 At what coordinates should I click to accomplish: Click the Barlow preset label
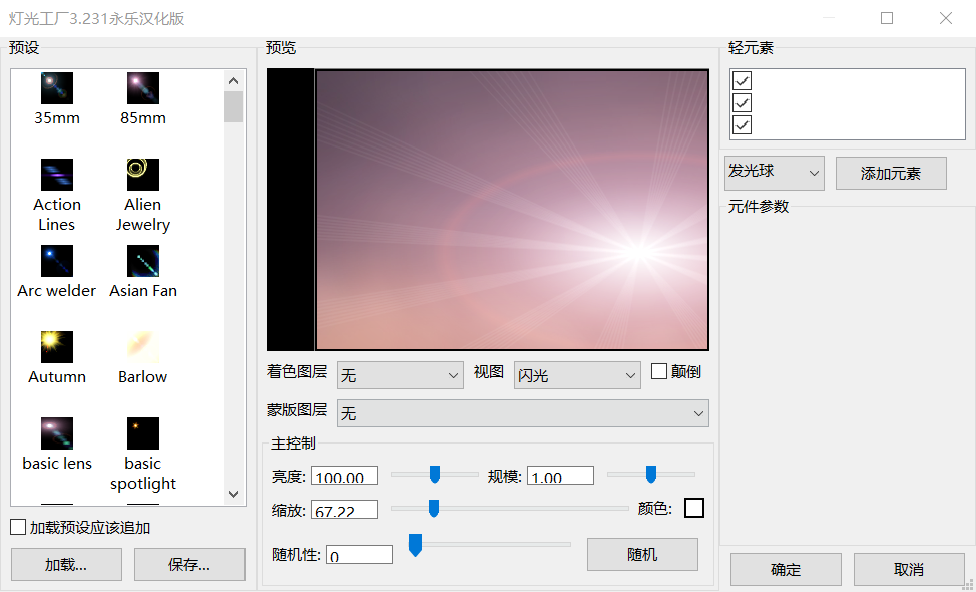tap(143, 377)
